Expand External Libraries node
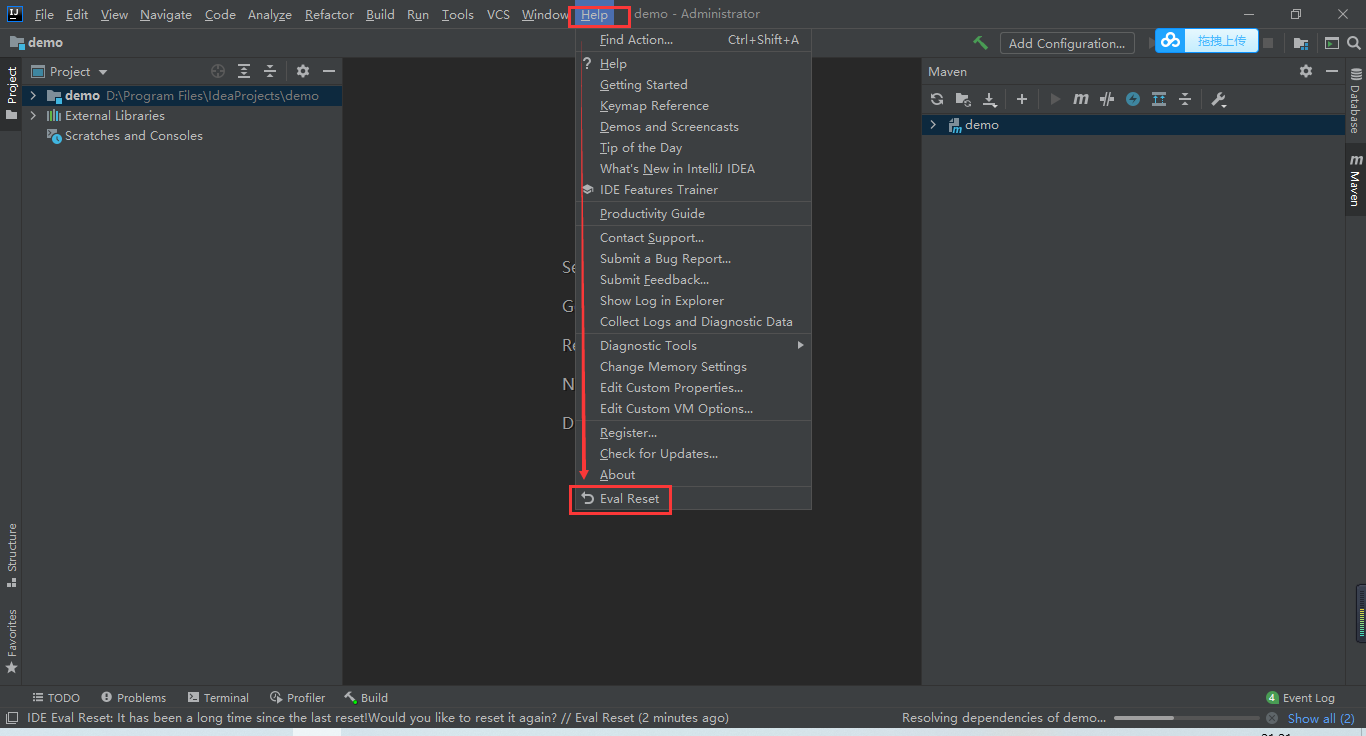Viewport: 1366px width, 736px height. pos(33,116)
